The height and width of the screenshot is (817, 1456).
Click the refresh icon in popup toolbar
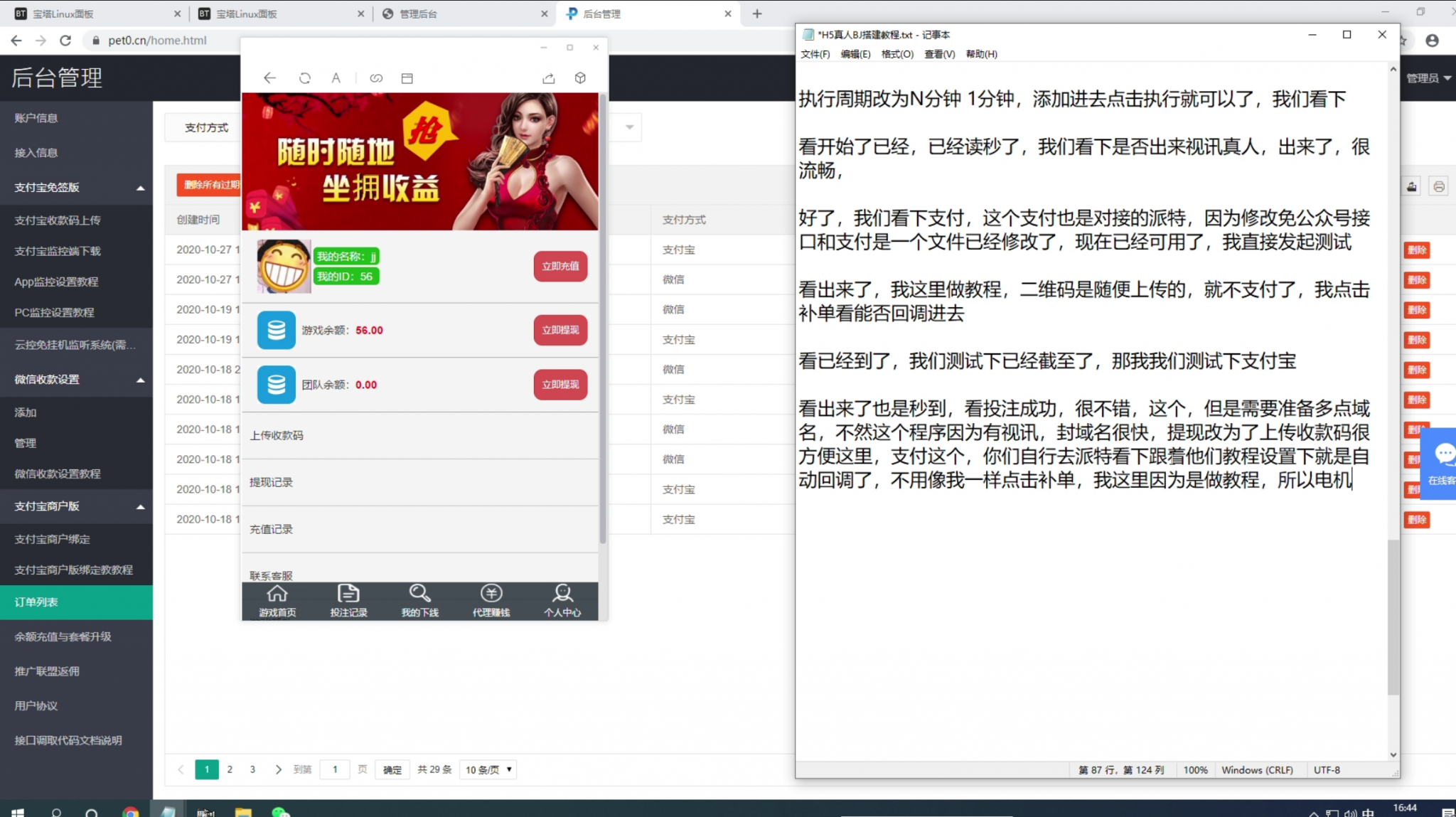[305, 78]
